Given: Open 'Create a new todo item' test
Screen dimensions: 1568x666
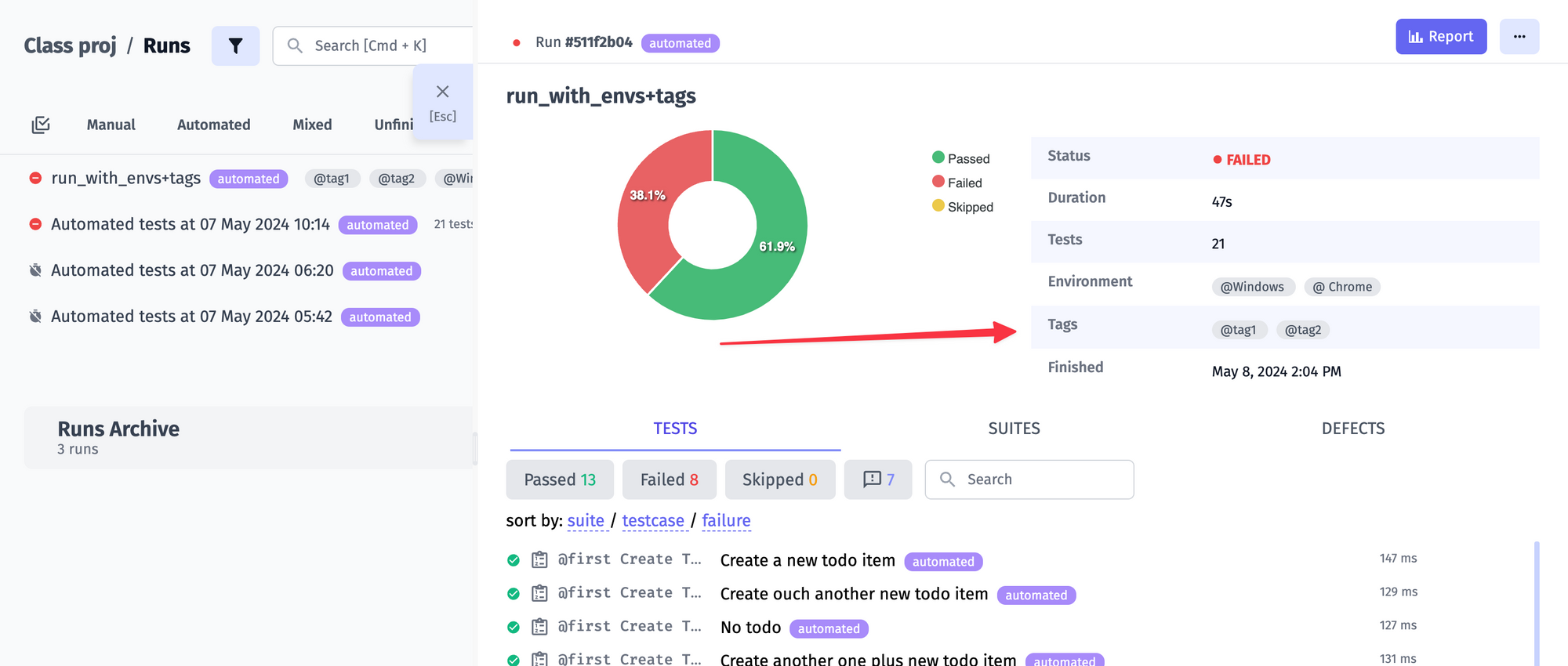Looking at the screenshot, I should 808,560.
